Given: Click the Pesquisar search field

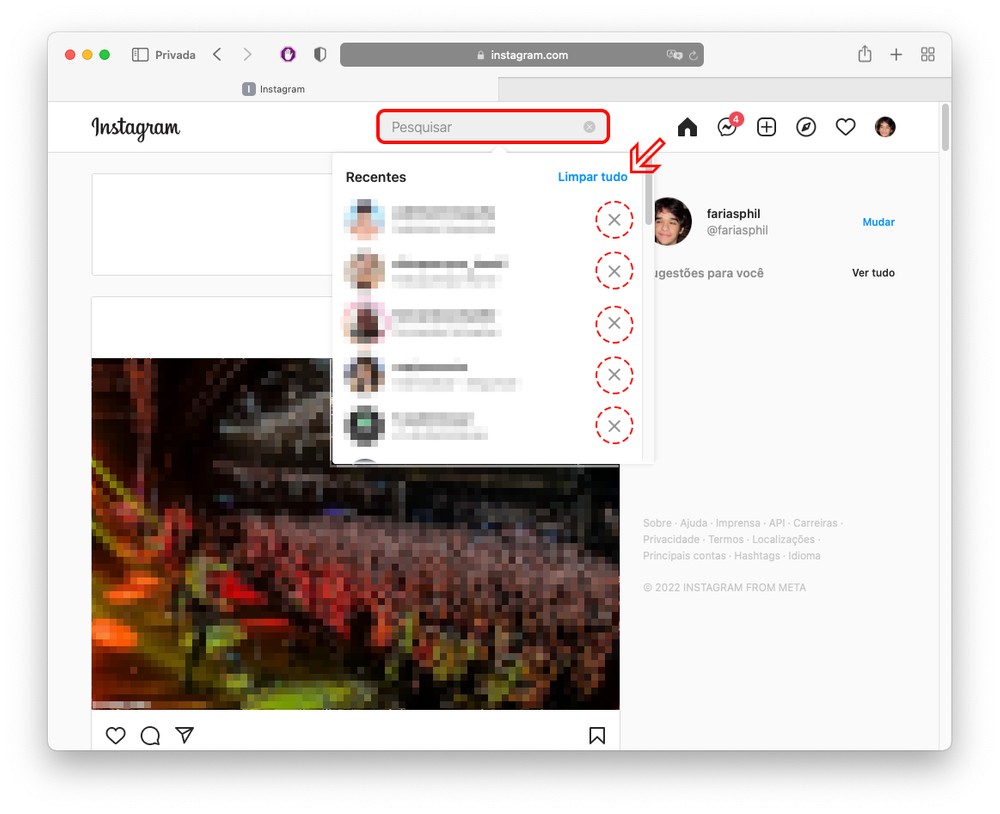Looking at the screenshot, I should tap(480, 127).
